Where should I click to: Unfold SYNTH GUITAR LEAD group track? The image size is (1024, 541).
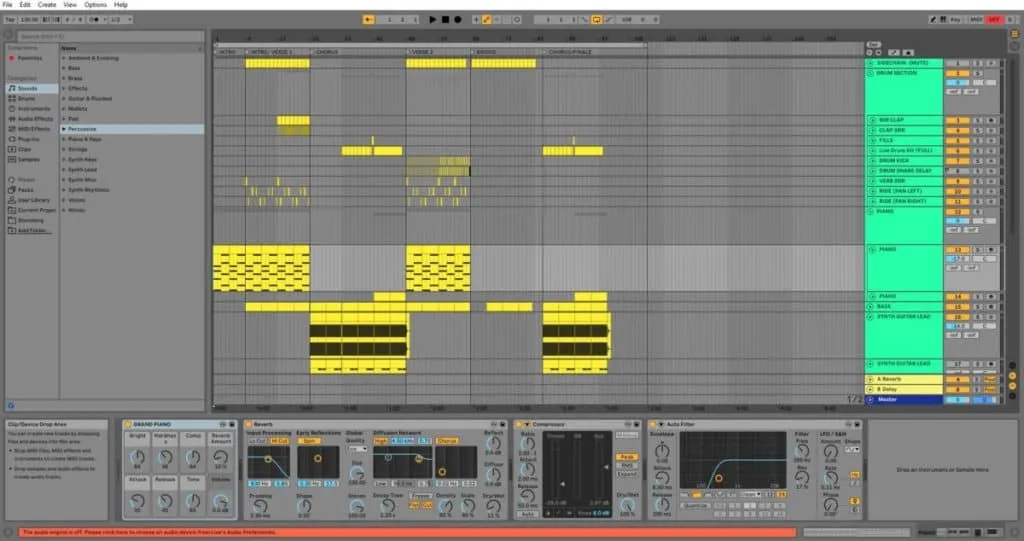click(871, 317)
